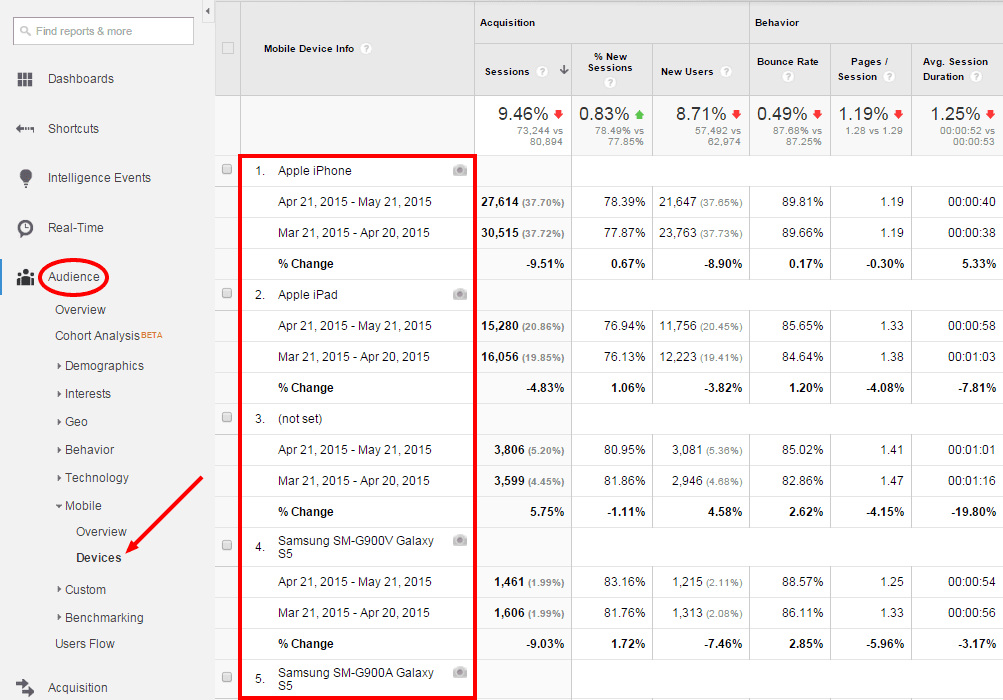Open the Users Flow report
Viewport: 1003px width, 700px height.
(x=84, y=644)
